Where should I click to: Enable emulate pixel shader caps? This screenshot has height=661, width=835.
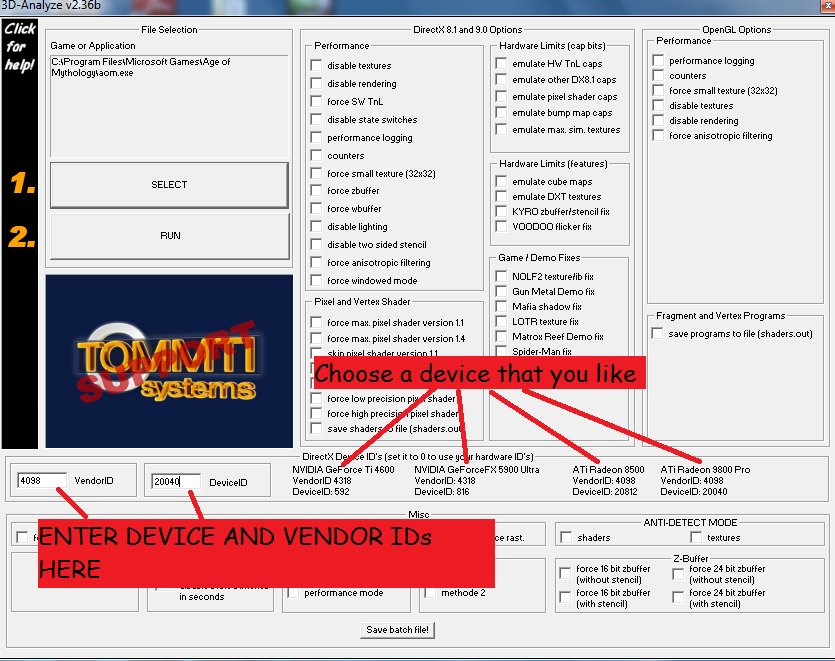(x=501, y=96)
